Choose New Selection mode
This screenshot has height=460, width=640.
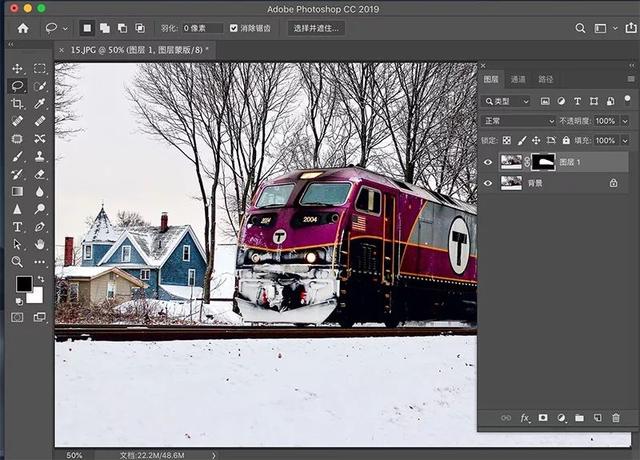point(87,28)
